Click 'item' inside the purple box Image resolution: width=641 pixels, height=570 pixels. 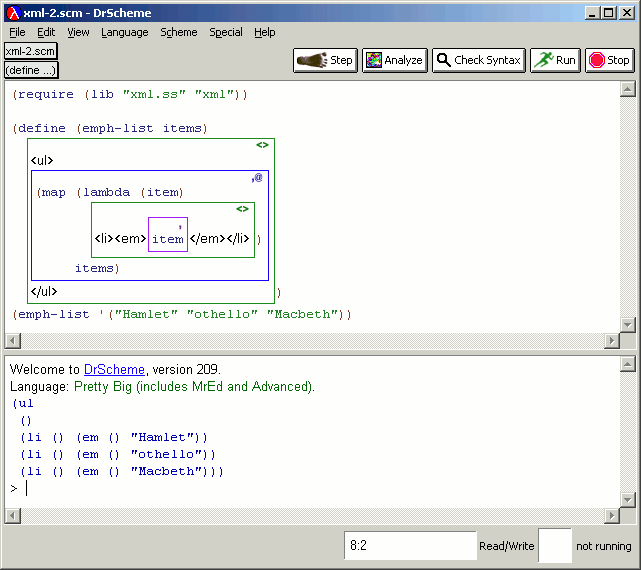point(168,239)
